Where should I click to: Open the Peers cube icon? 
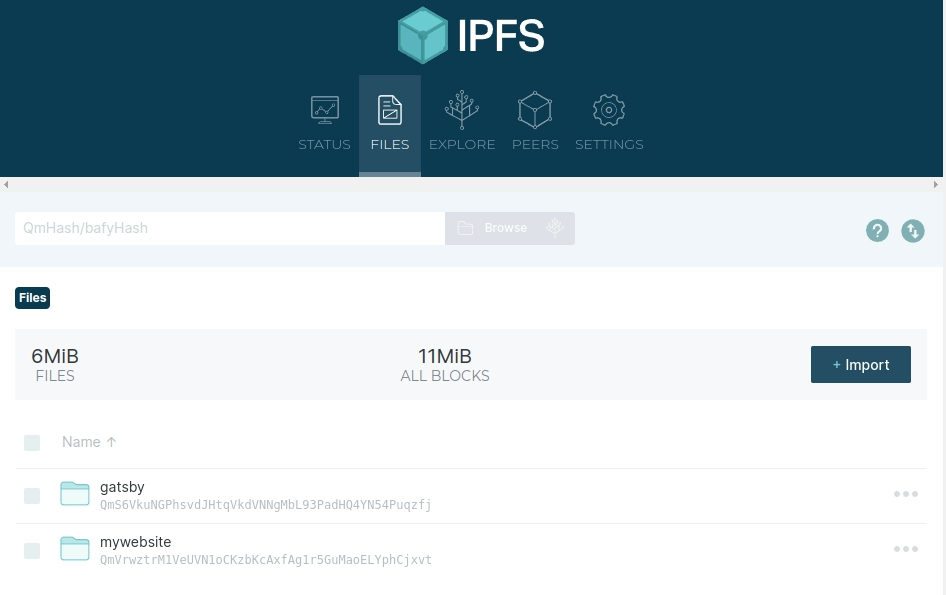coord(535,110)
